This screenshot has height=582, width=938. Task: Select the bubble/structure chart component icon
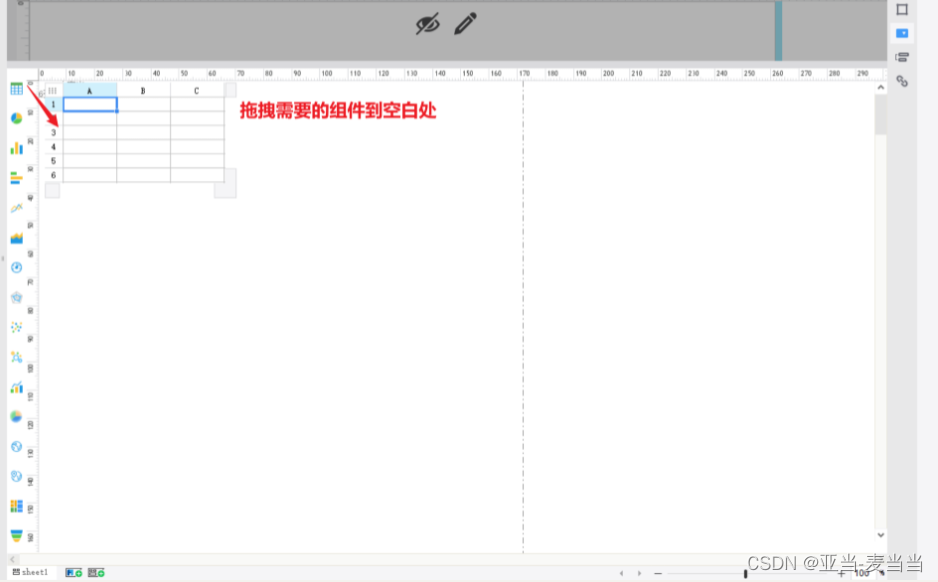tap(16, 357)
